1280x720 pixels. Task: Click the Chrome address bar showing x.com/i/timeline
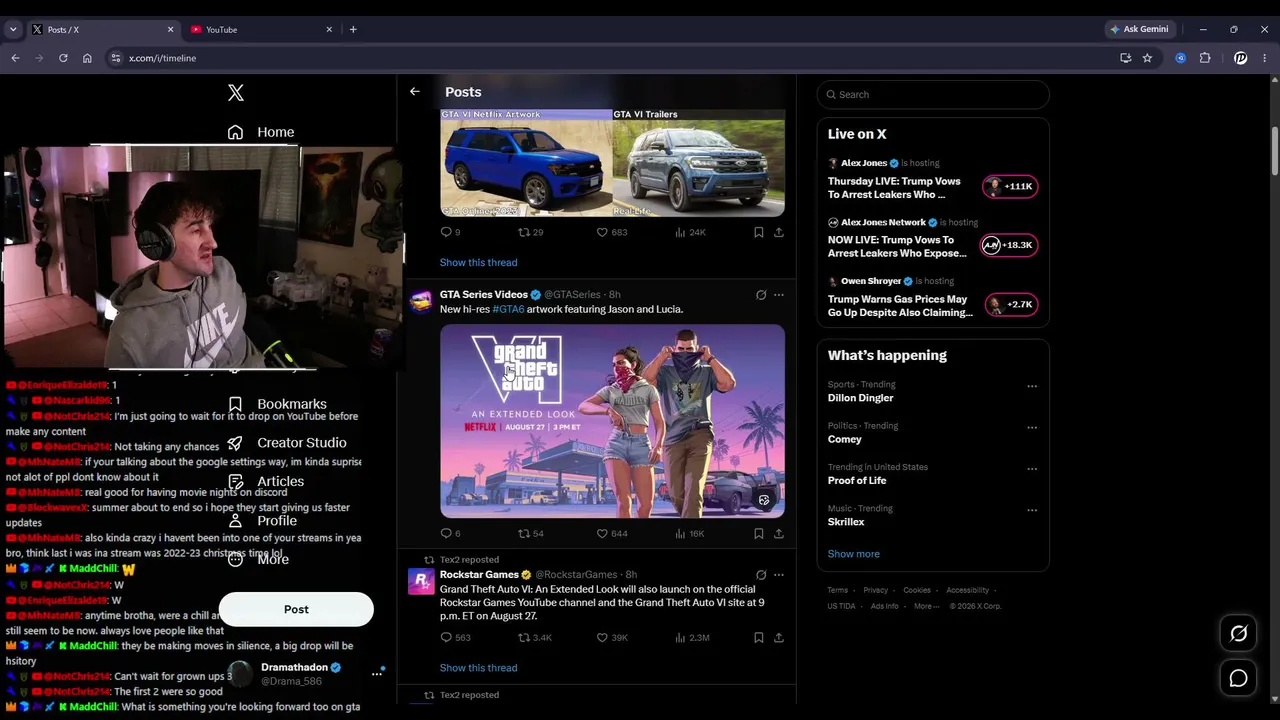click(610, 58)
